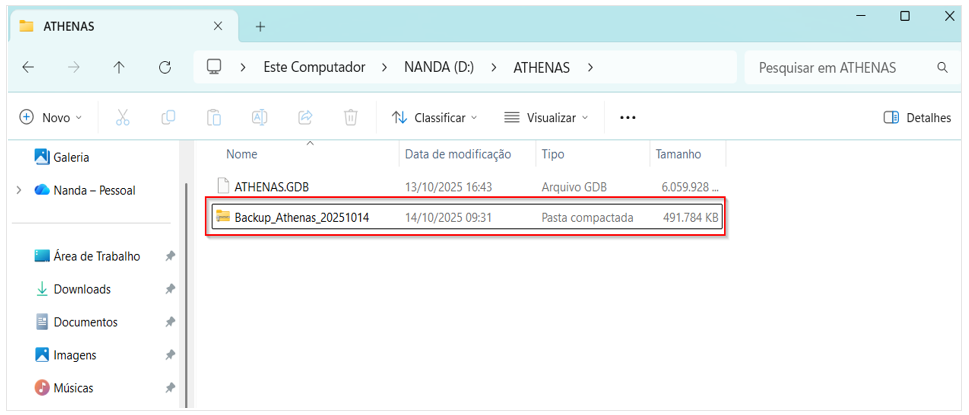Viewport: 969px width, 415px height.
Task: Click the Cut scissors icon
Action: [123, 118]
